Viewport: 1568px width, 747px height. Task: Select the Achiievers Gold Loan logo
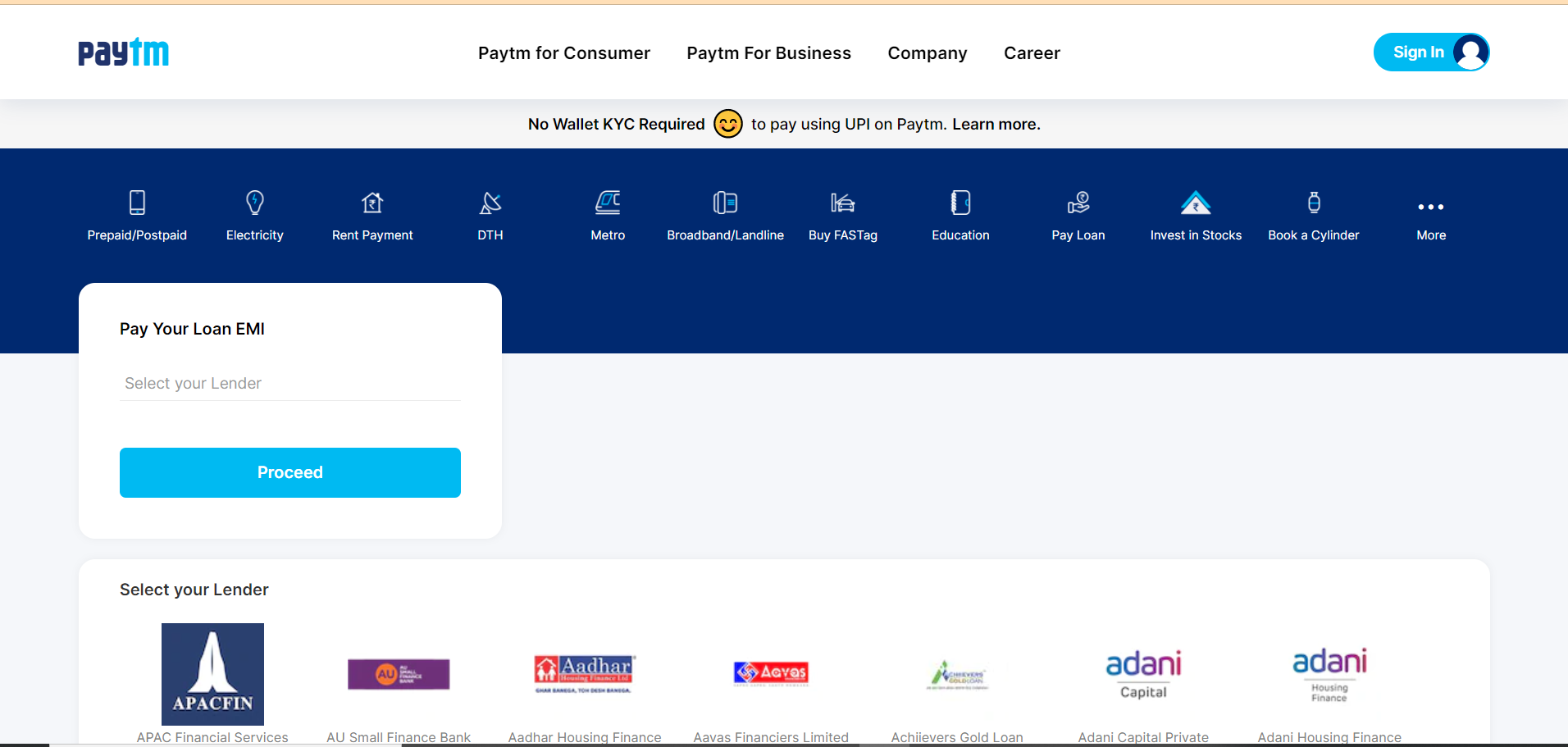click(x=957, y=675)
